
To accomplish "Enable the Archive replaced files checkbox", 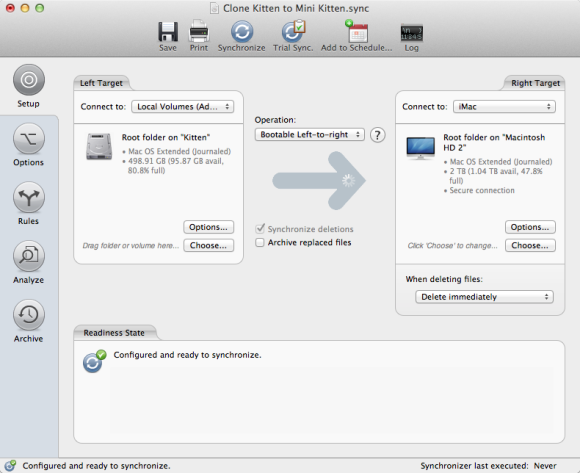I will [260, 243].
